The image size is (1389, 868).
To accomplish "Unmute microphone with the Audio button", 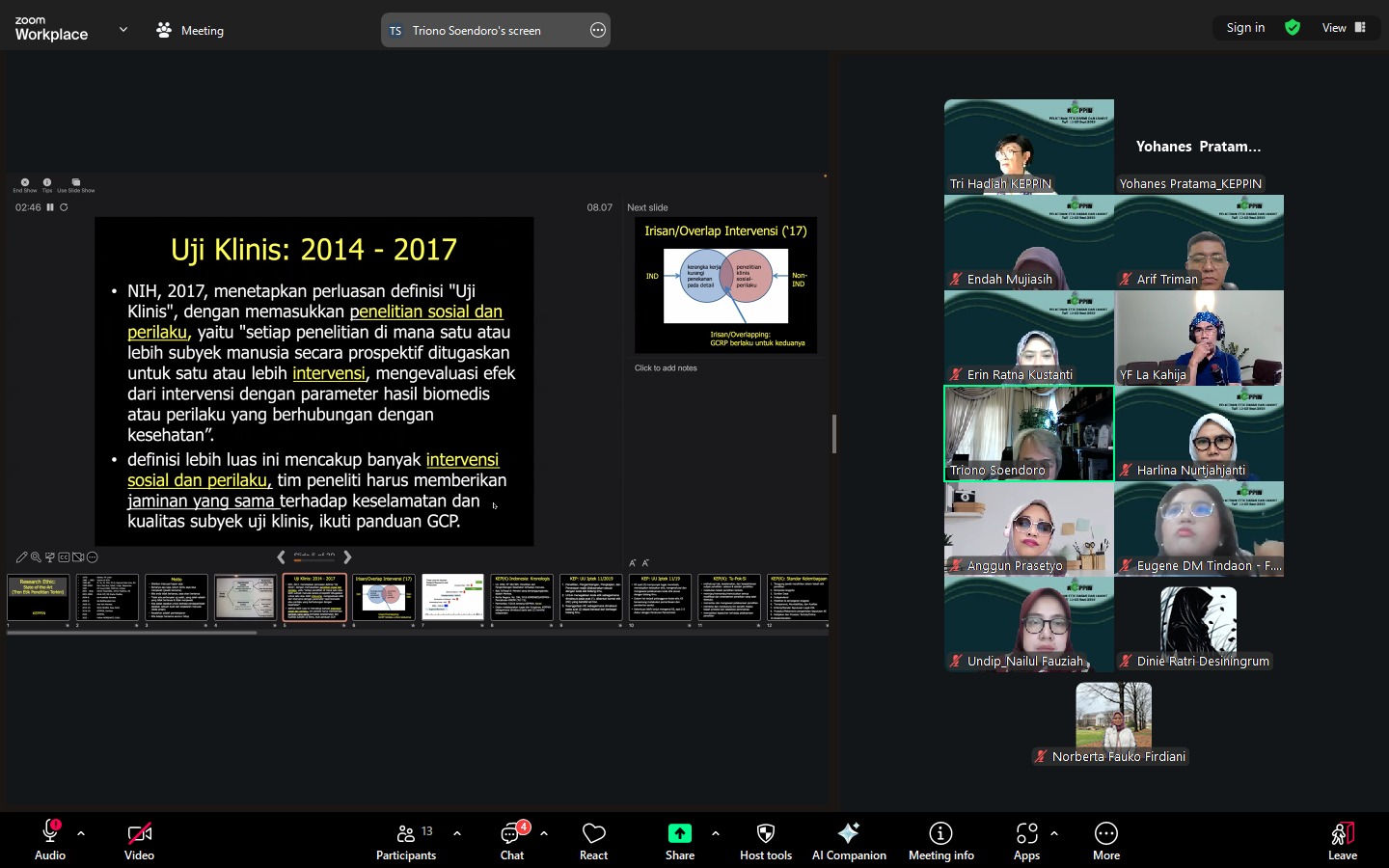I will 50,839.
